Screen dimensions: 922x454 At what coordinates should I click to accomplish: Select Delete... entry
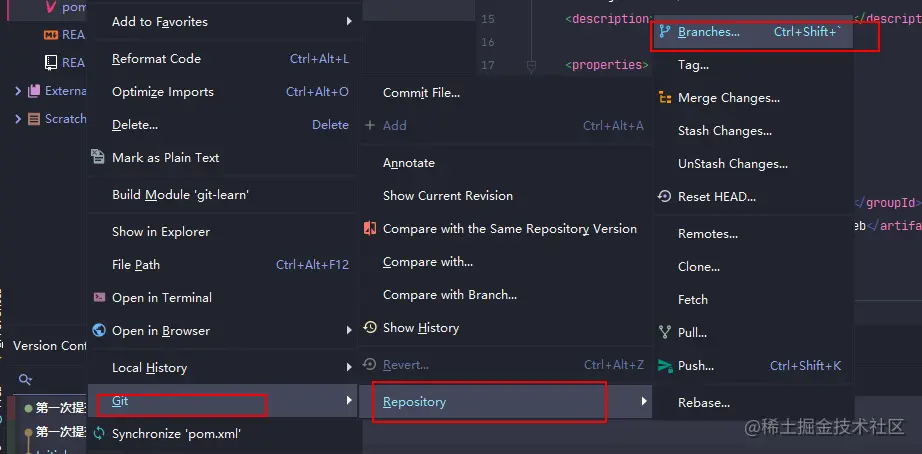(222, 125)
